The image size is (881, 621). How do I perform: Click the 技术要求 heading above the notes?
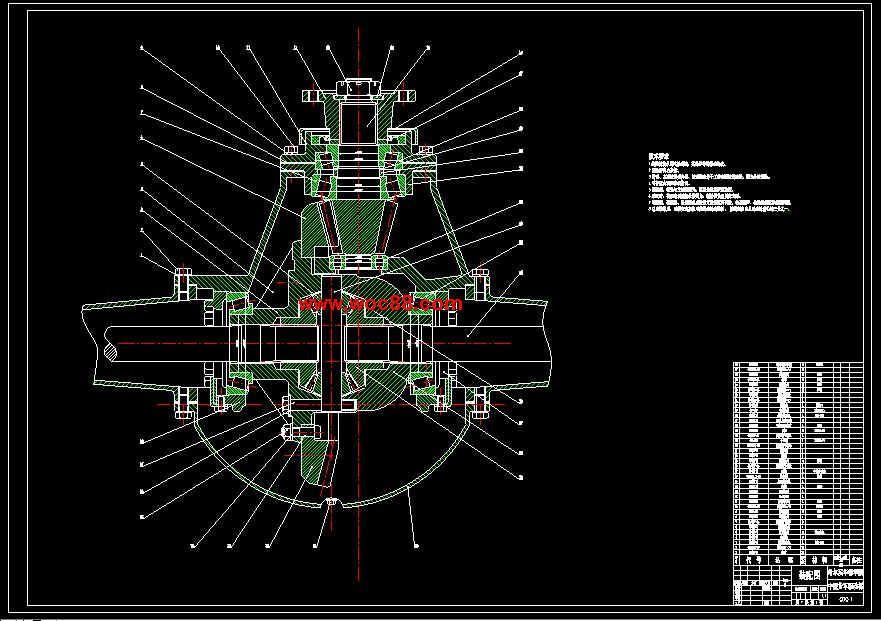tap(660, 157)
